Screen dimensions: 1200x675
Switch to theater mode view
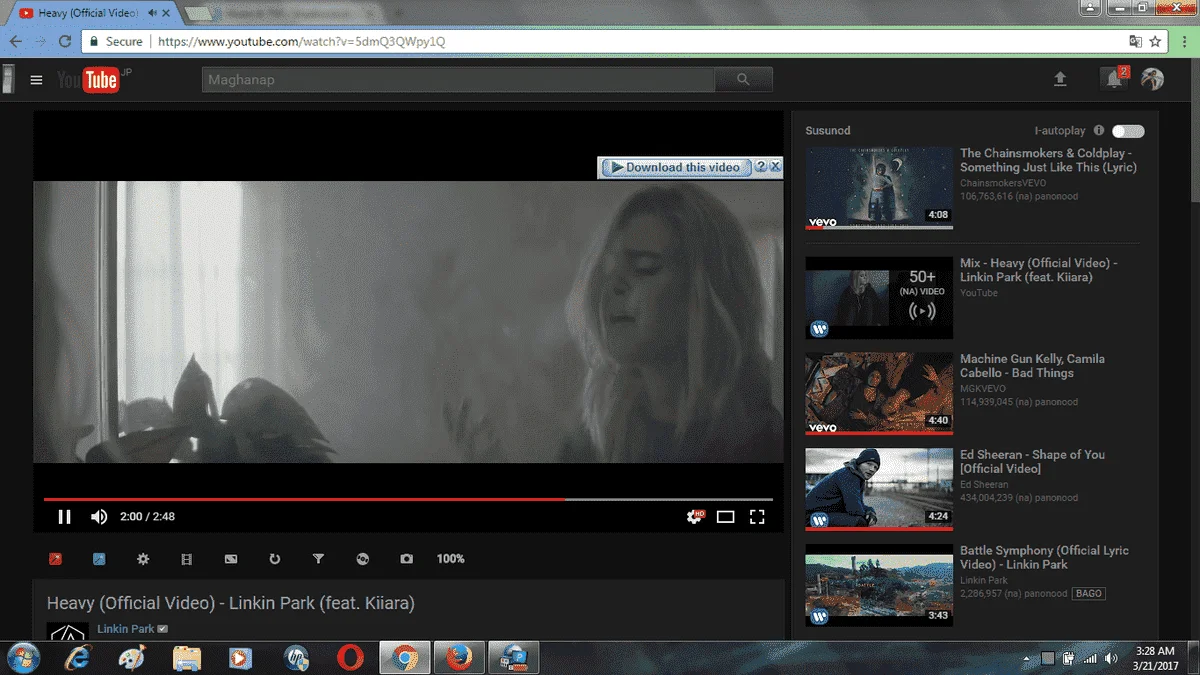click(726, 517)
